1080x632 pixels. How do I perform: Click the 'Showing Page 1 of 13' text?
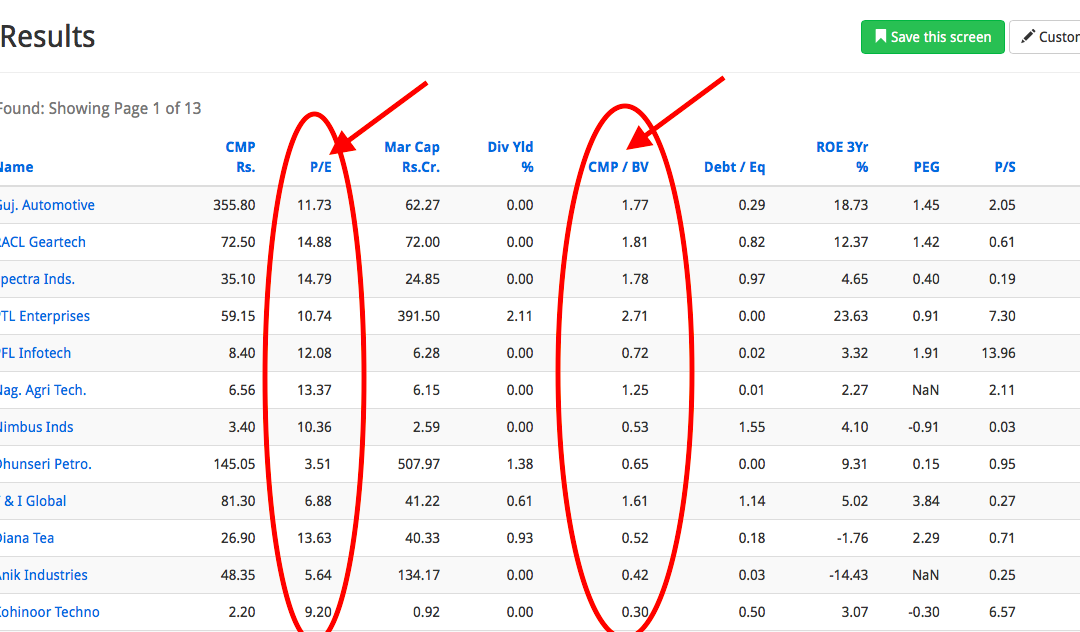pyautogui.click(x=125, y=109)
